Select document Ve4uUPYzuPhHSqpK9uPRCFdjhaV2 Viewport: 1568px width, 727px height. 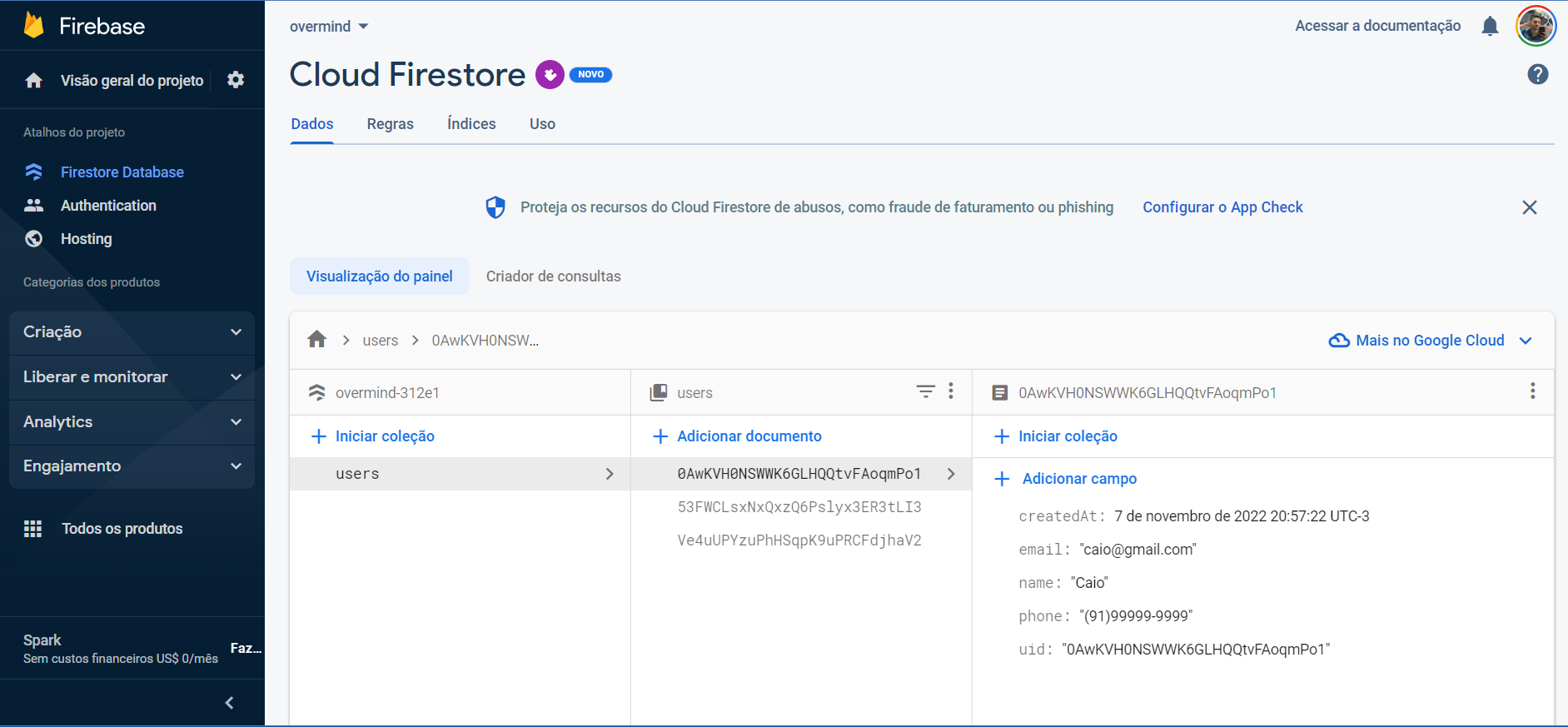click(x=799, y=540)
